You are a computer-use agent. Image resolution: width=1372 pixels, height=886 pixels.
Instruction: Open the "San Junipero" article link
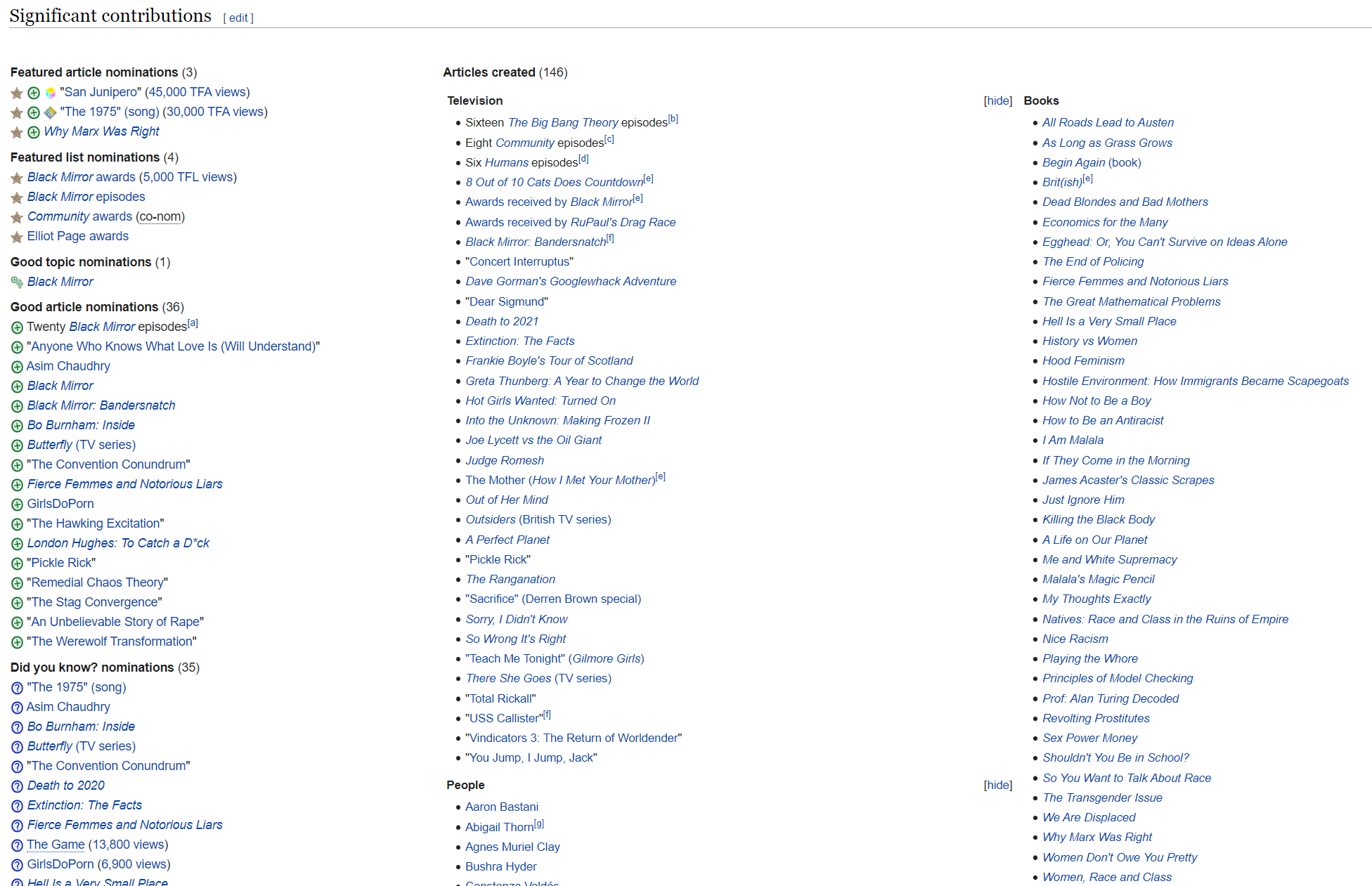click(101, 92)
